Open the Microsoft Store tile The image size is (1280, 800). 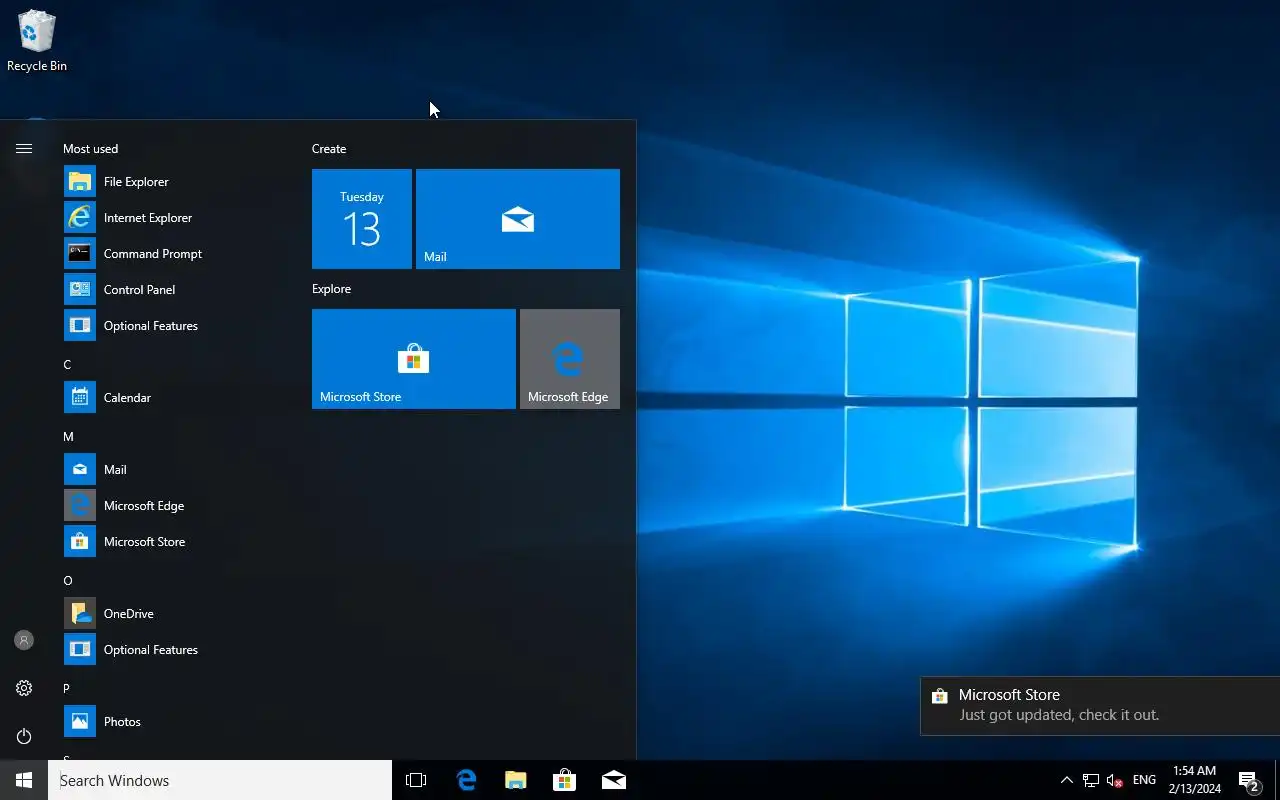pyautogui.click(x=414, y=359)
